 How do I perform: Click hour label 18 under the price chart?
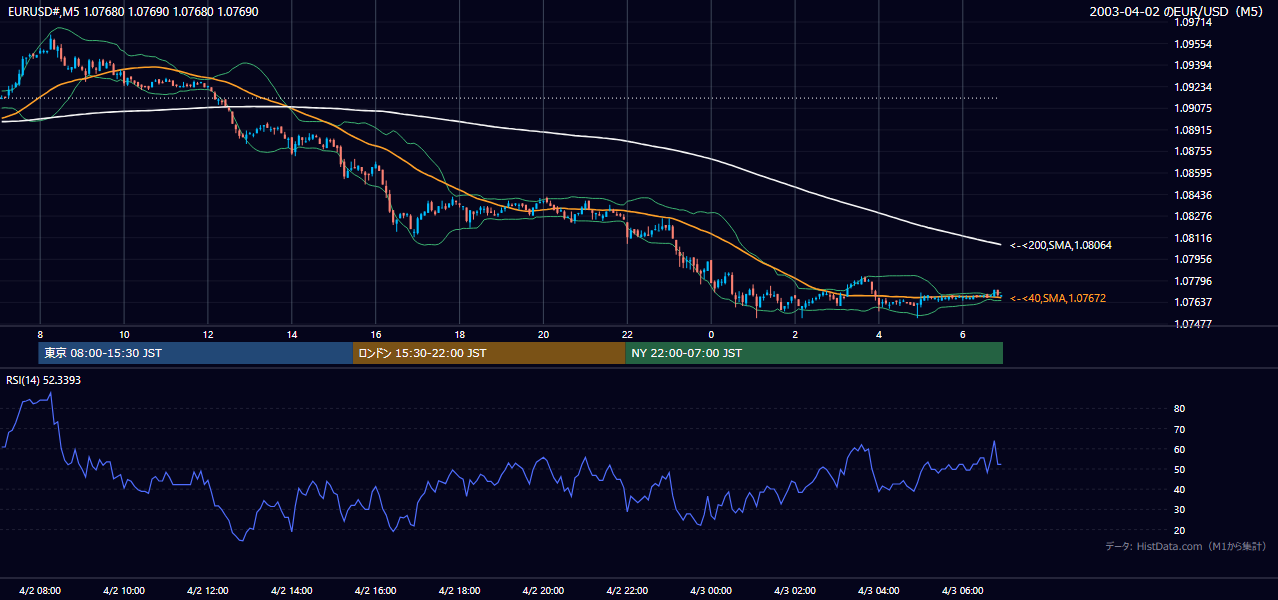tap(460, 334)
